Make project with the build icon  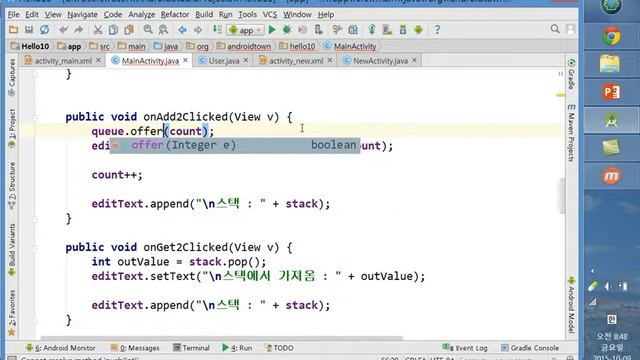coord(217,30)
